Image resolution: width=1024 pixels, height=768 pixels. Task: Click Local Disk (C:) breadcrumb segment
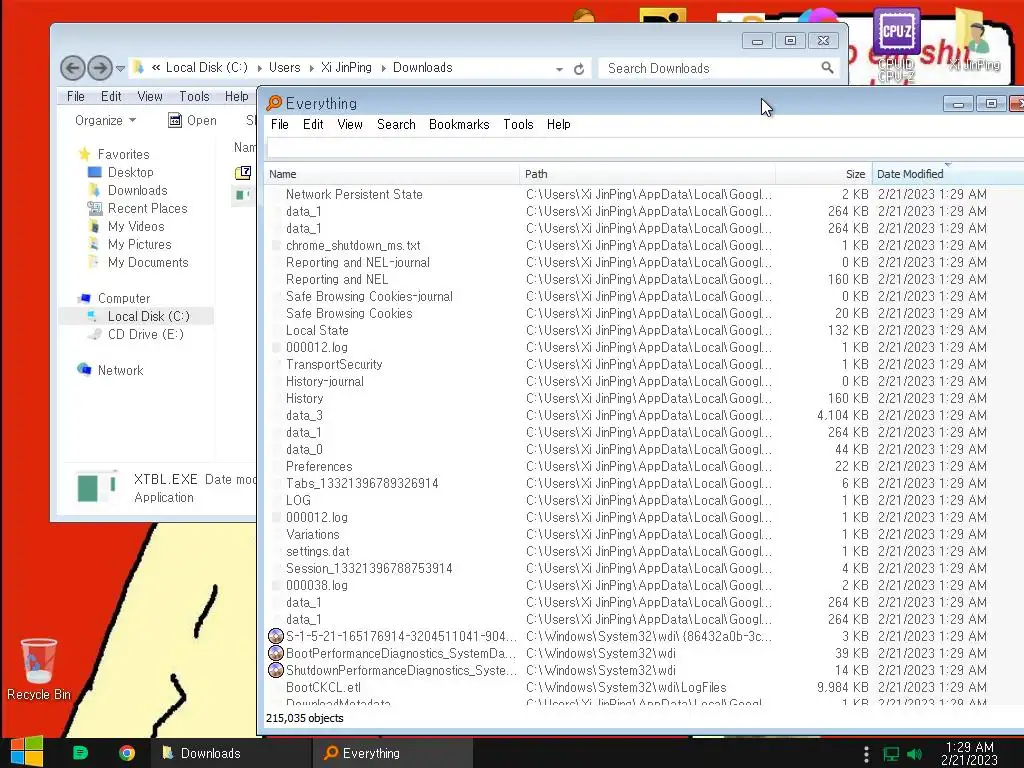[206, 67]
